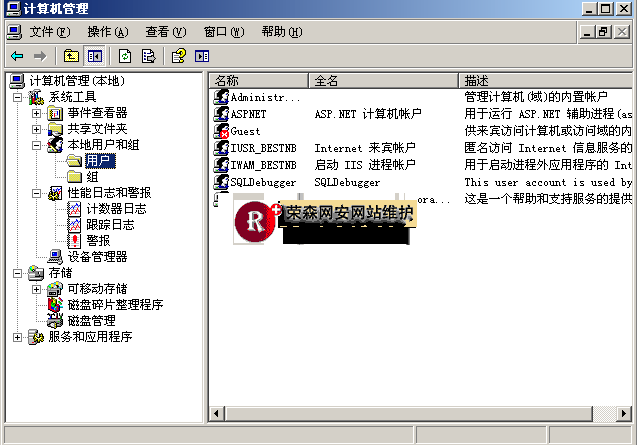Viewport: 637px width, 445px height.
Task: Click the Export list toolbar icon
Action: (149, 56)
